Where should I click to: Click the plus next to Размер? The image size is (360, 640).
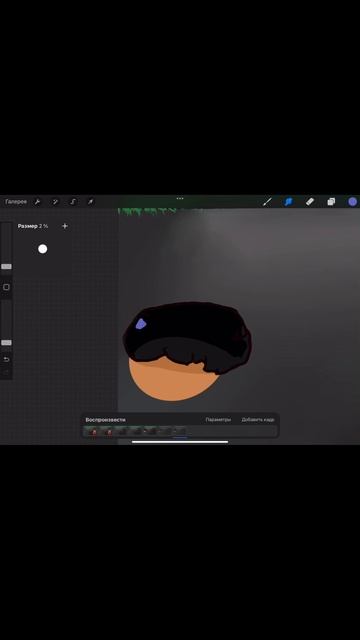64,226
